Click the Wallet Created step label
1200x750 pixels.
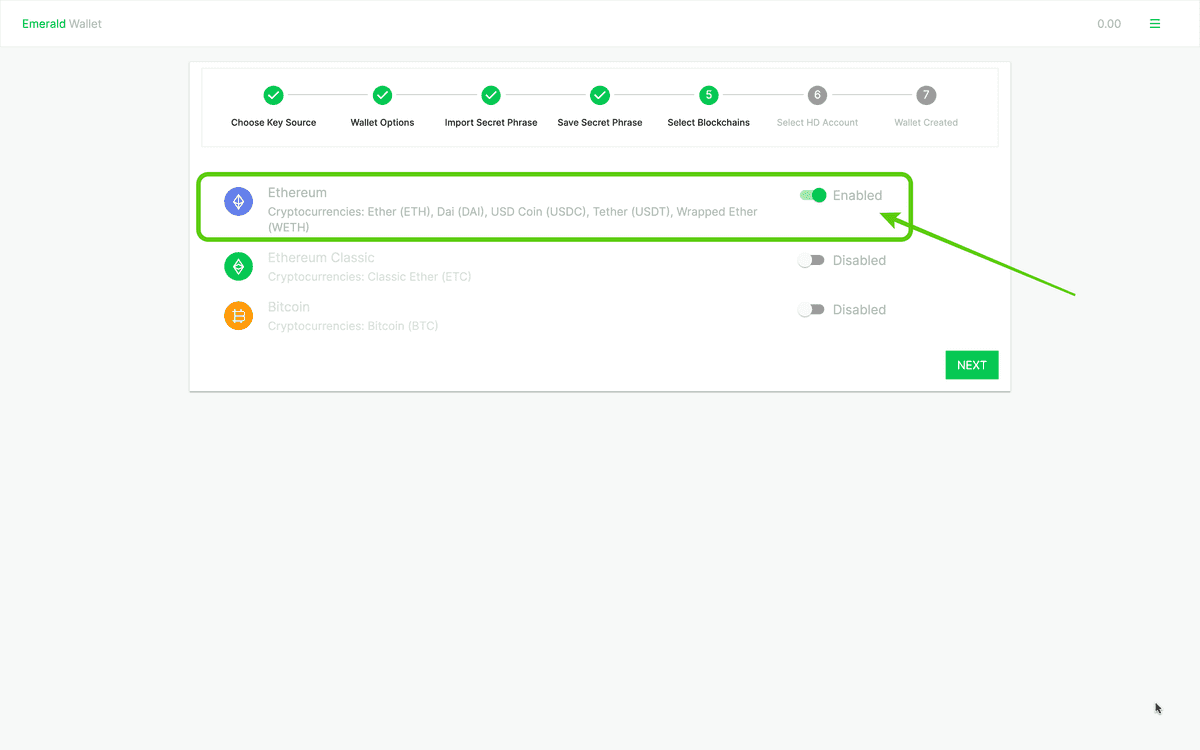coord(925,122)
